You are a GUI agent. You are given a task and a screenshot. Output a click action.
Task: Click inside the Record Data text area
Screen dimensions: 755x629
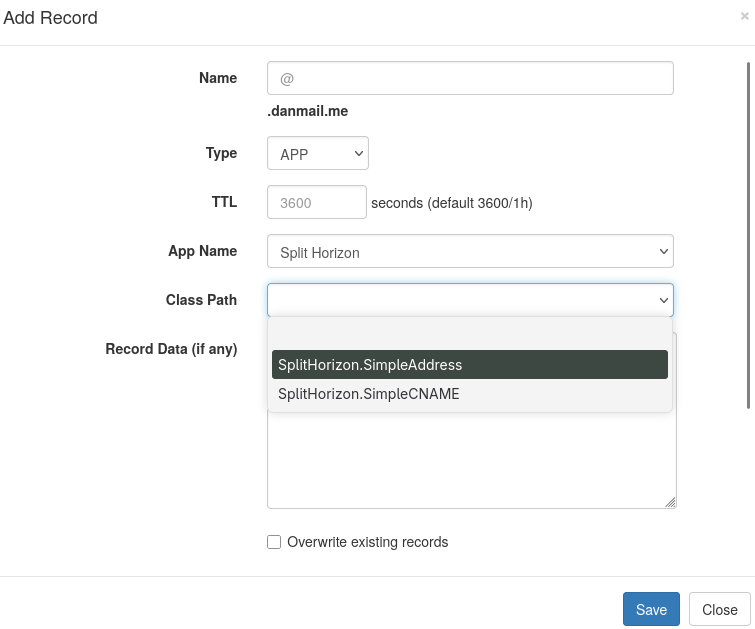(x=470, y=460)
